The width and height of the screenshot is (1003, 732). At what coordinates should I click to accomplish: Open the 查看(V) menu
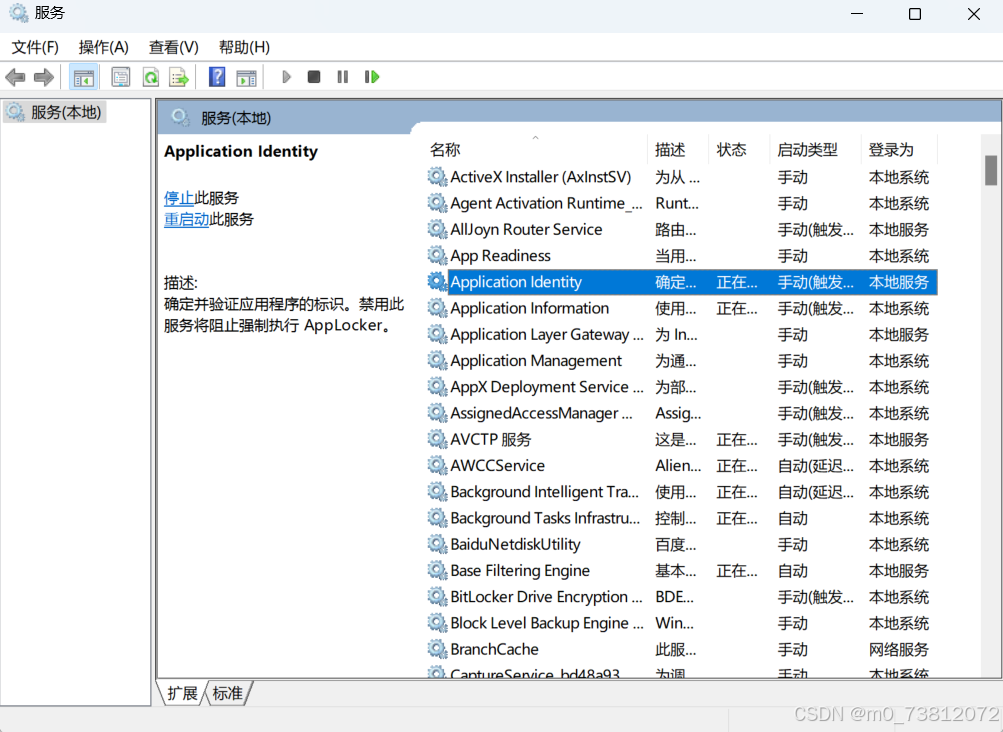174,47
